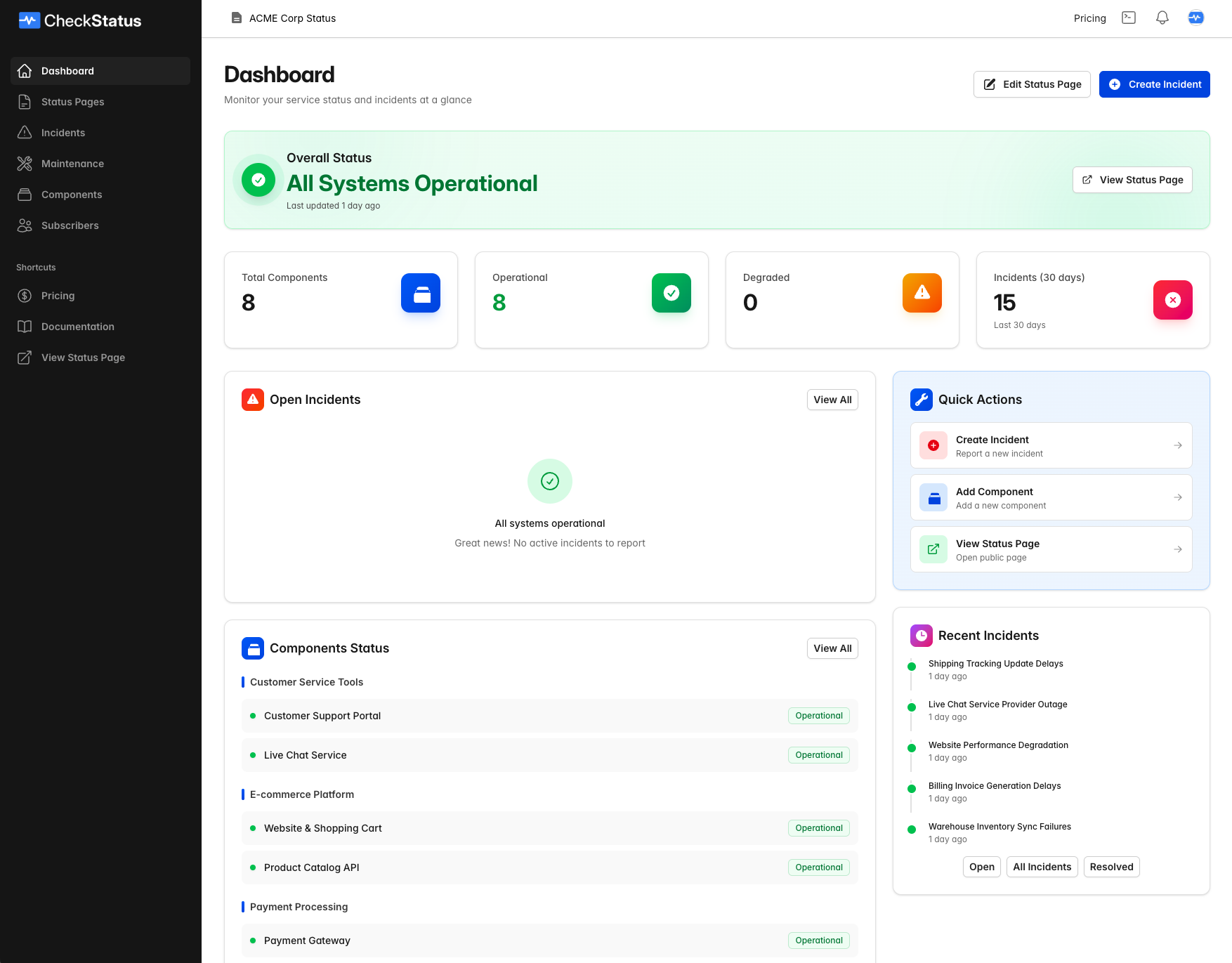Open Subscribers in the sidebar
Image resolution: width=1232 pixels, height=963 pixels.
(100, 225)
